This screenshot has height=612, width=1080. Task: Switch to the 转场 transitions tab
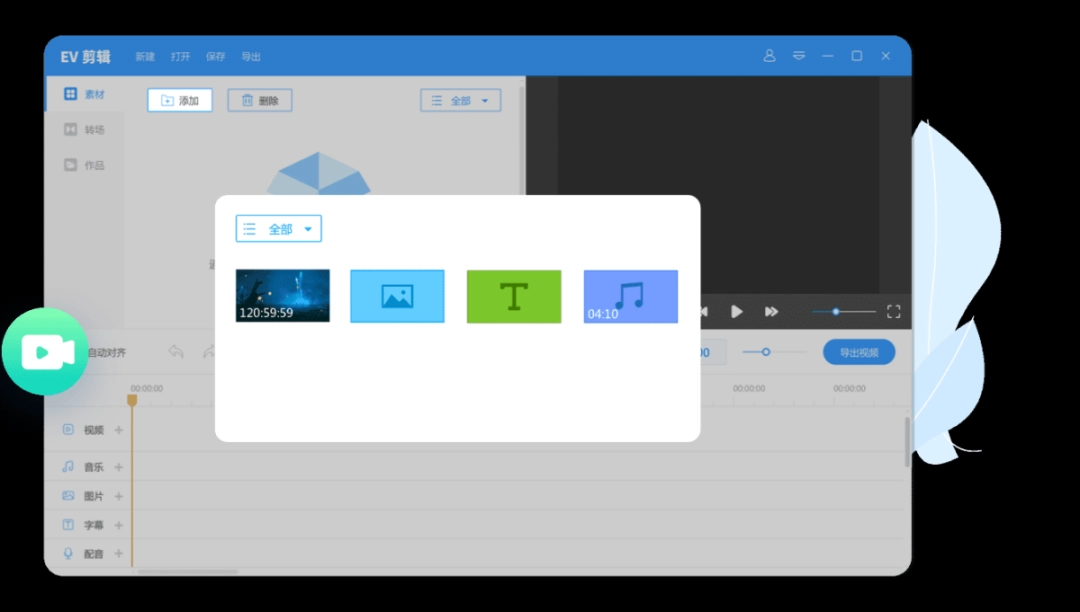pyautogui.click(x=86, y=129)
